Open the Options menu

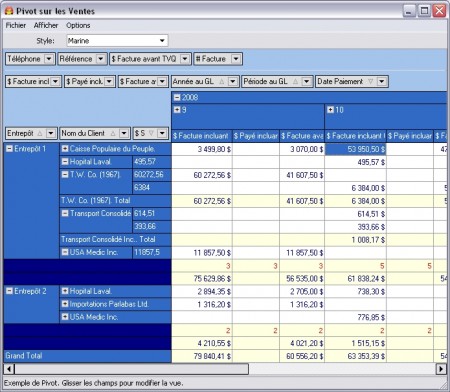point(78,25)
